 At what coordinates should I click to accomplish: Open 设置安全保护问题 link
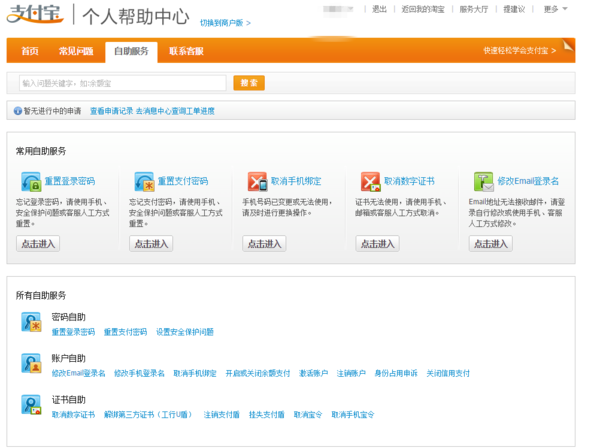click(x=185, y=332)
